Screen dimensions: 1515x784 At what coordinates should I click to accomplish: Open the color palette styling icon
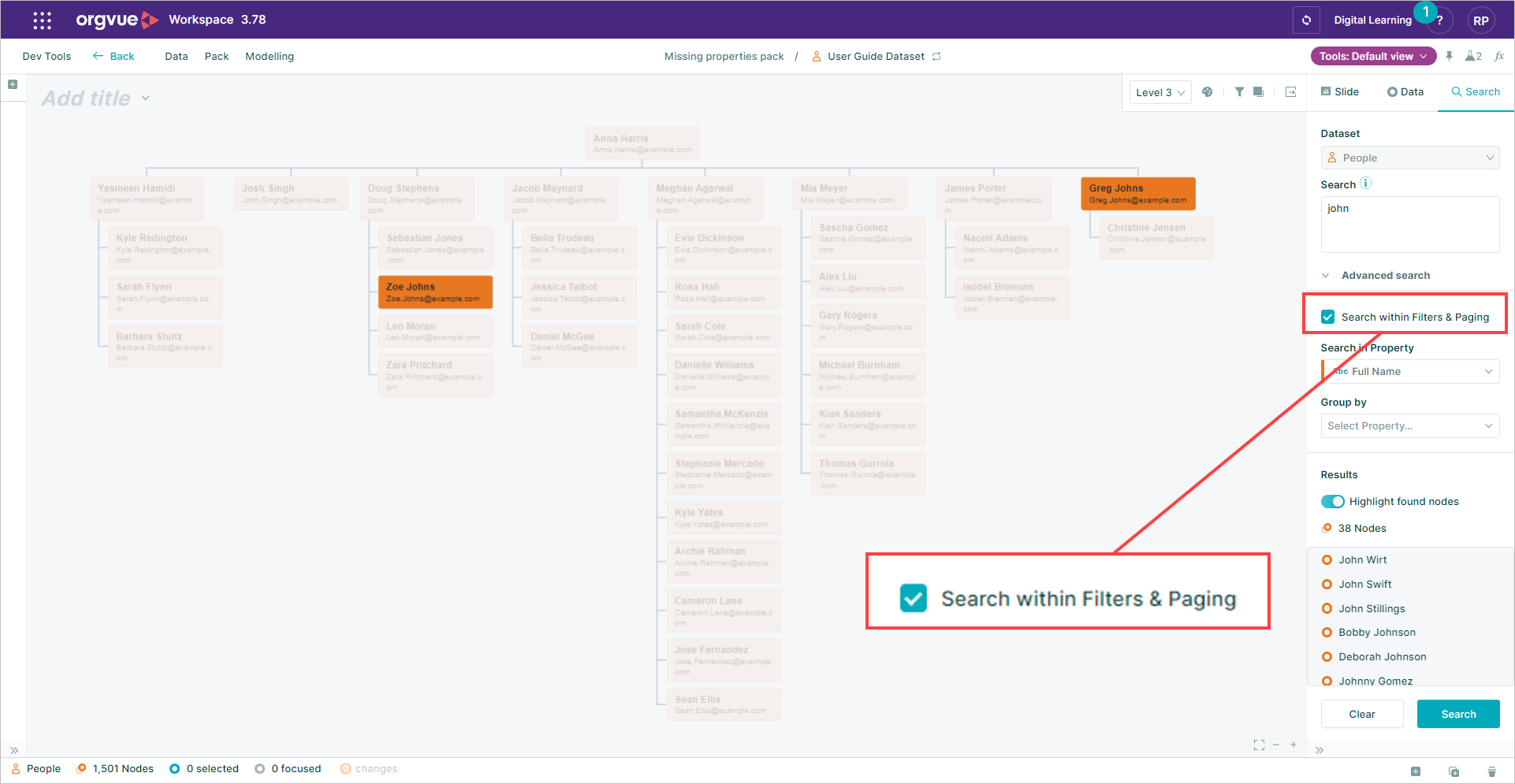tap(1207, 91)
